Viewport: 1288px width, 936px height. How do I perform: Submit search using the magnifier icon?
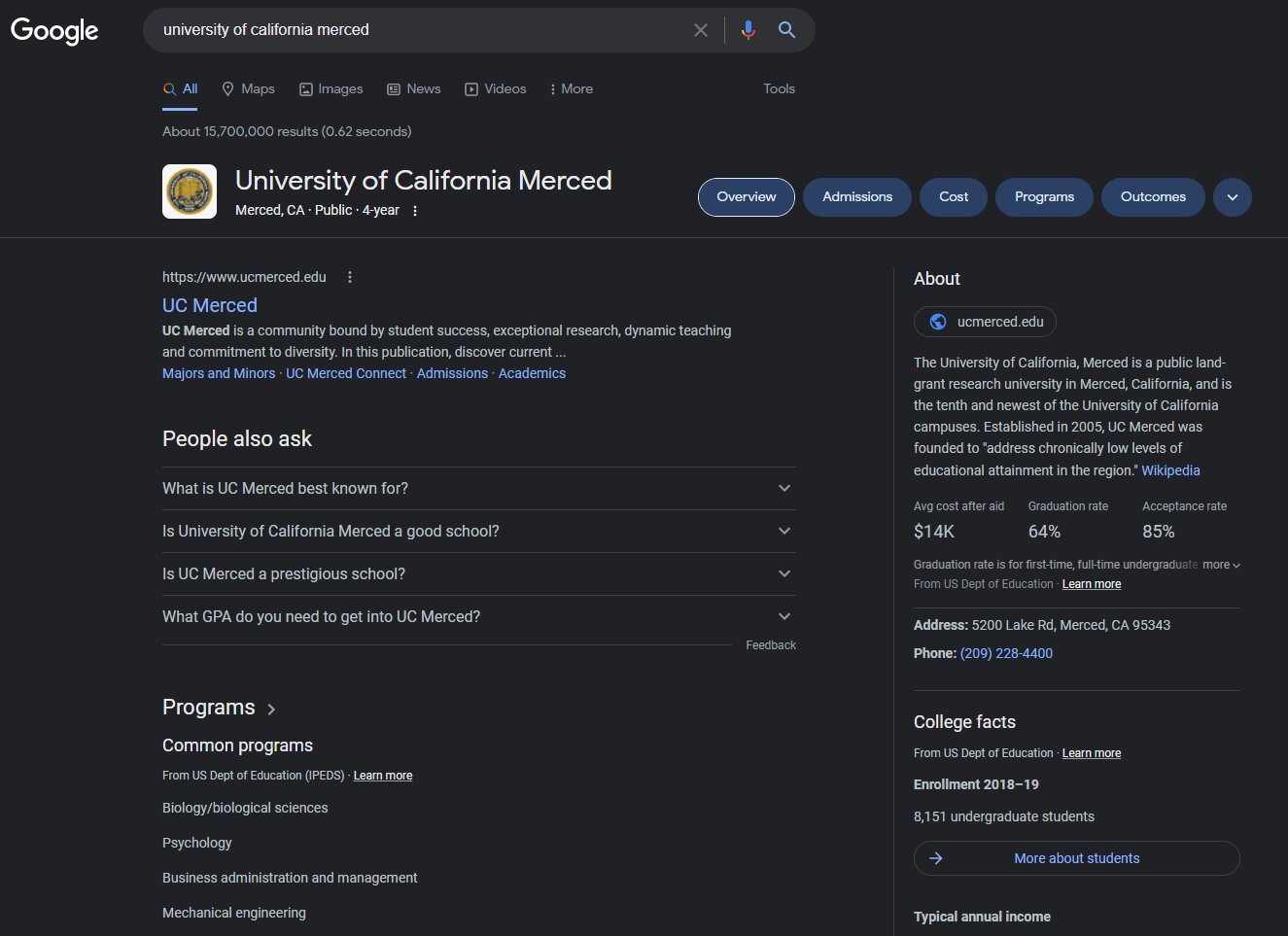coord(787,30)
